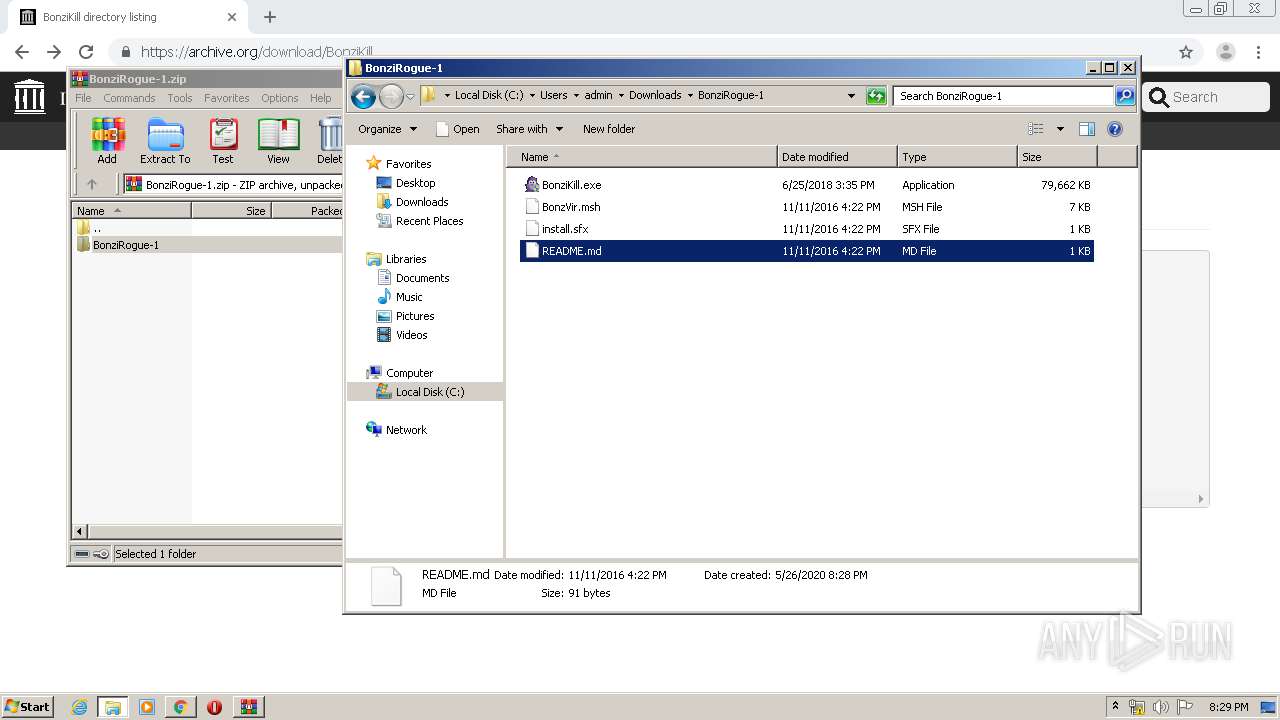1280x720 pixels.
Task: Open Internet Explorer from taskbar
Action: tap(79, 707)
